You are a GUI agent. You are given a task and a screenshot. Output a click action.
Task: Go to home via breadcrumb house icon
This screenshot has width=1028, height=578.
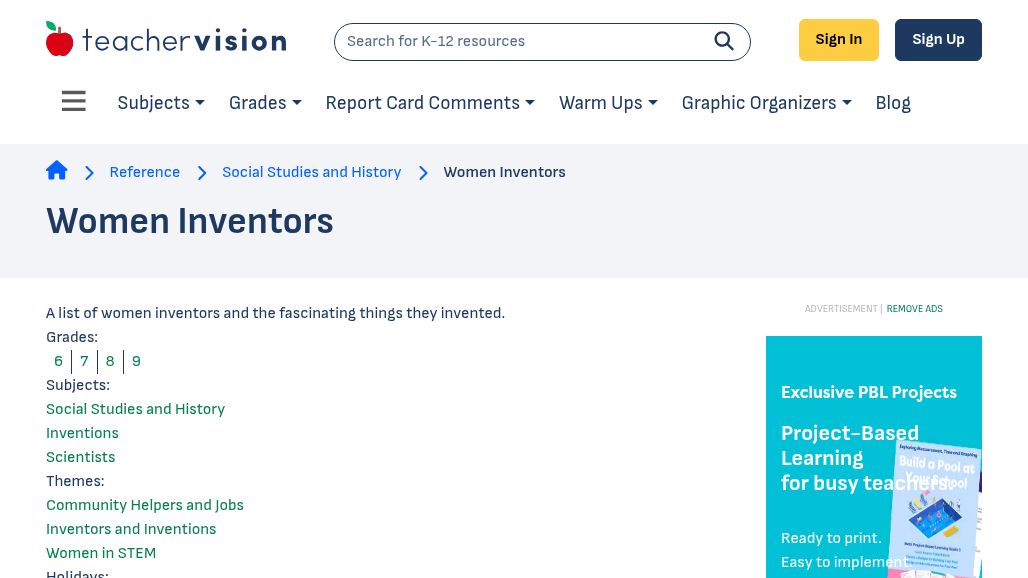tap(57, 171)
